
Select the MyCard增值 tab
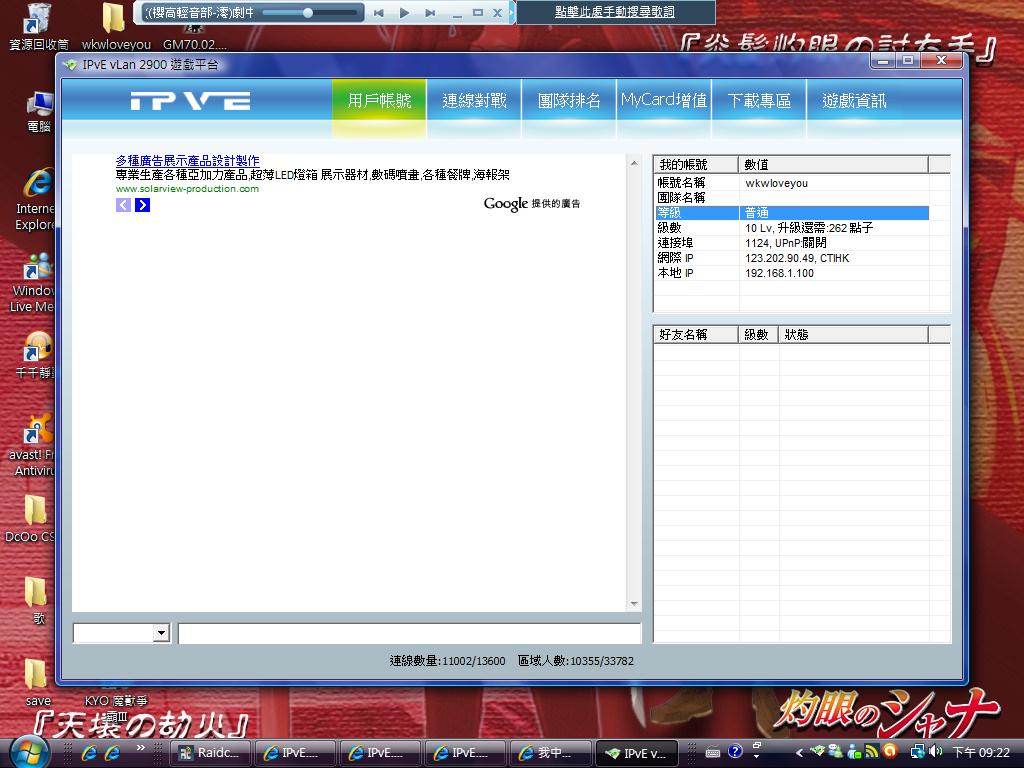tap(664, 101)
